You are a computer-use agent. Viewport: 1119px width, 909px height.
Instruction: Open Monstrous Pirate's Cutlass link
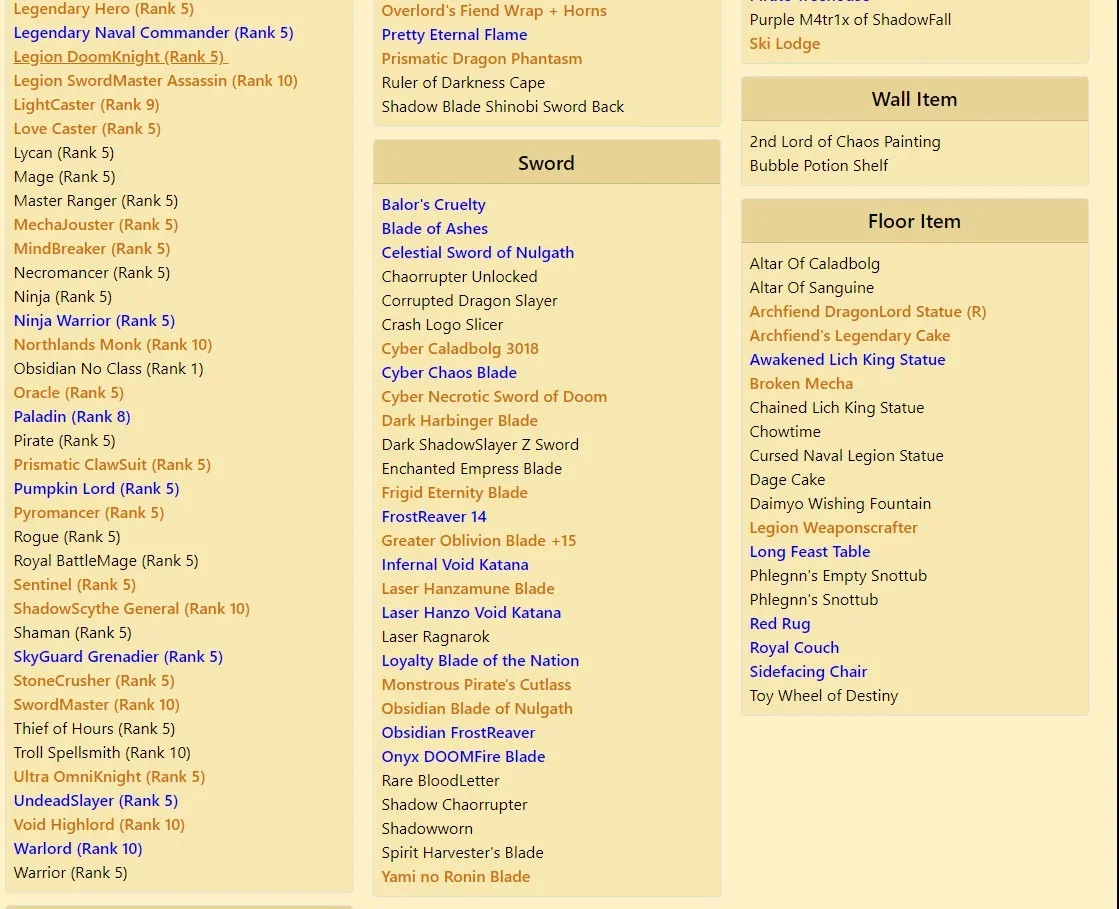click(x=477, y=685)
